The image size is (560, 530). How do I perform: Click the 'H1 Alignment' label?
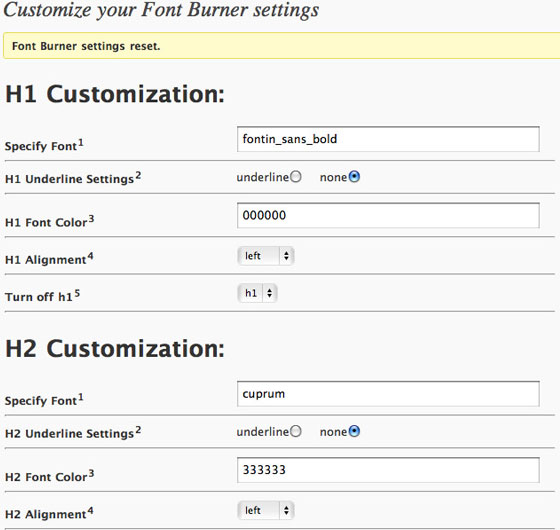(49, 259)
